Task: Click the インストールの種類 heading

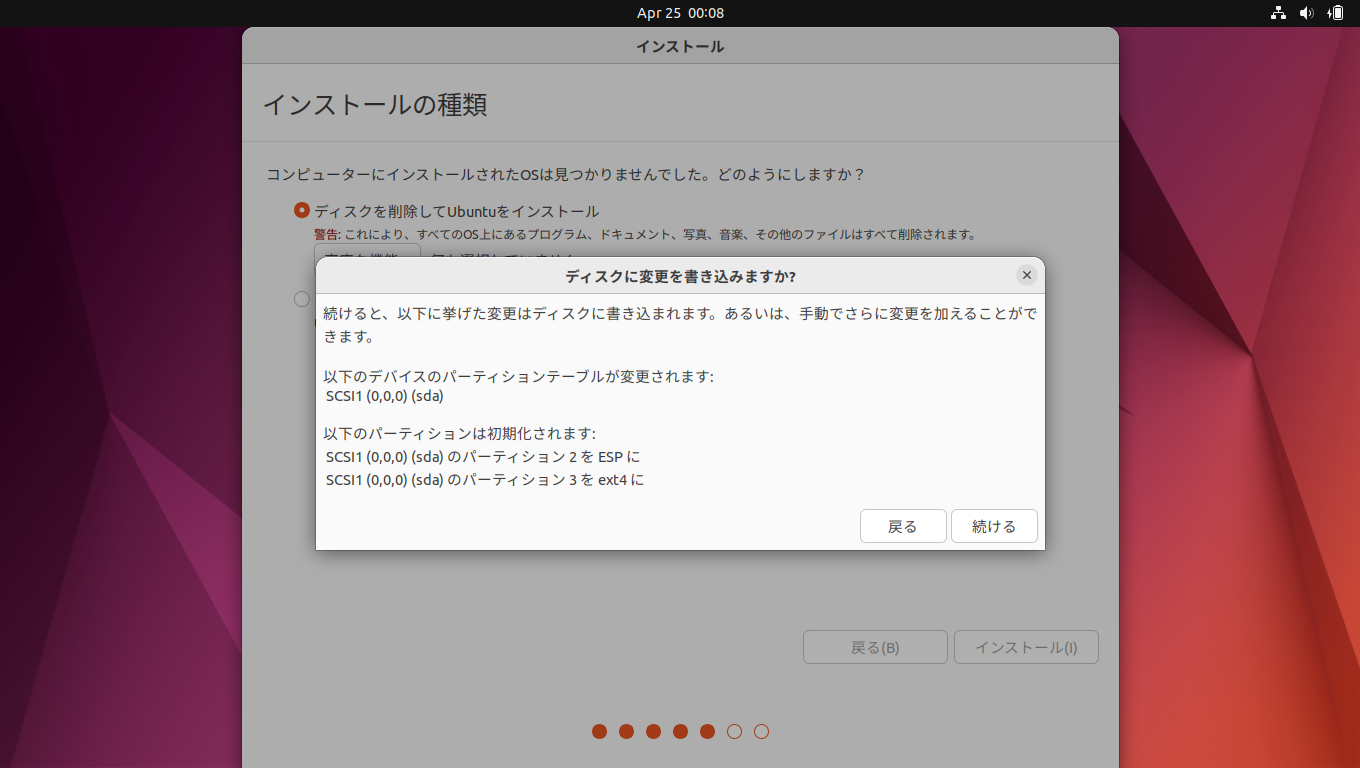Action: click(x=375, y=104)
